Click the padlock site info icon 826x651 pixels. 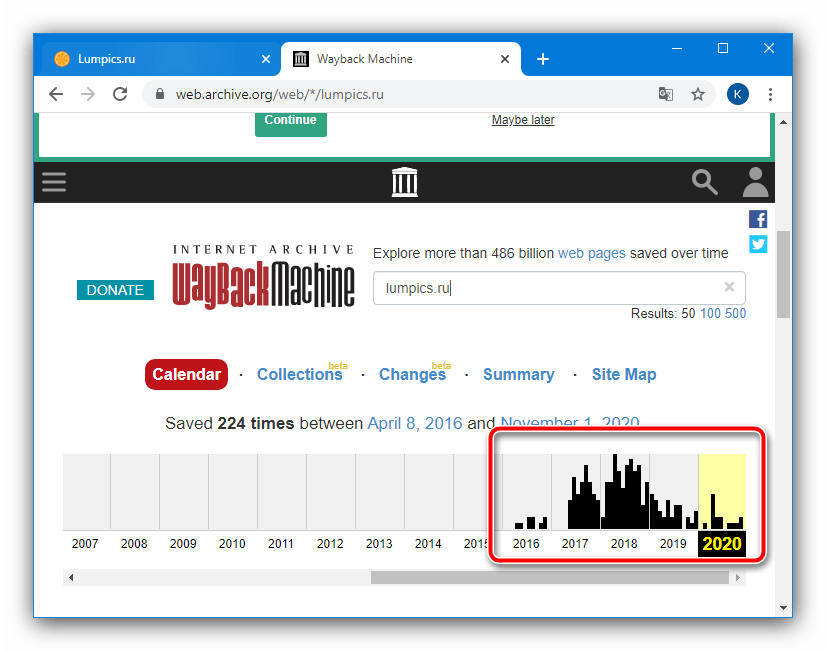pyautogui.click(x=160, y=94)
